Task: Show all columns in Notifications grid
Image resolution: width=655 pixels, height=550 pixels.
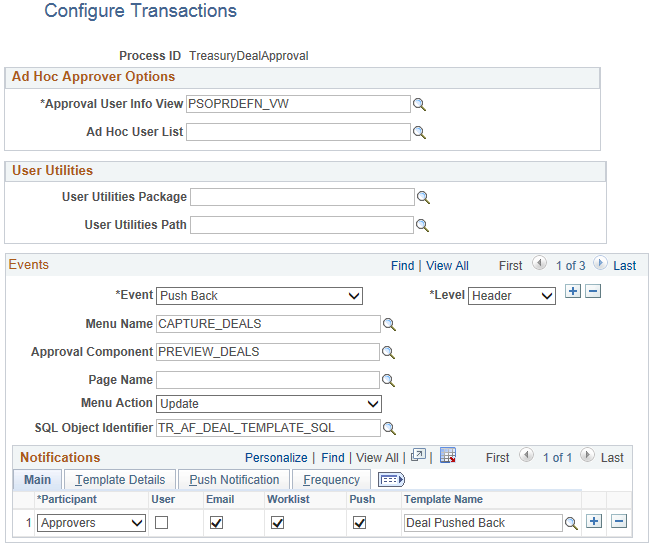Action: 391,480
